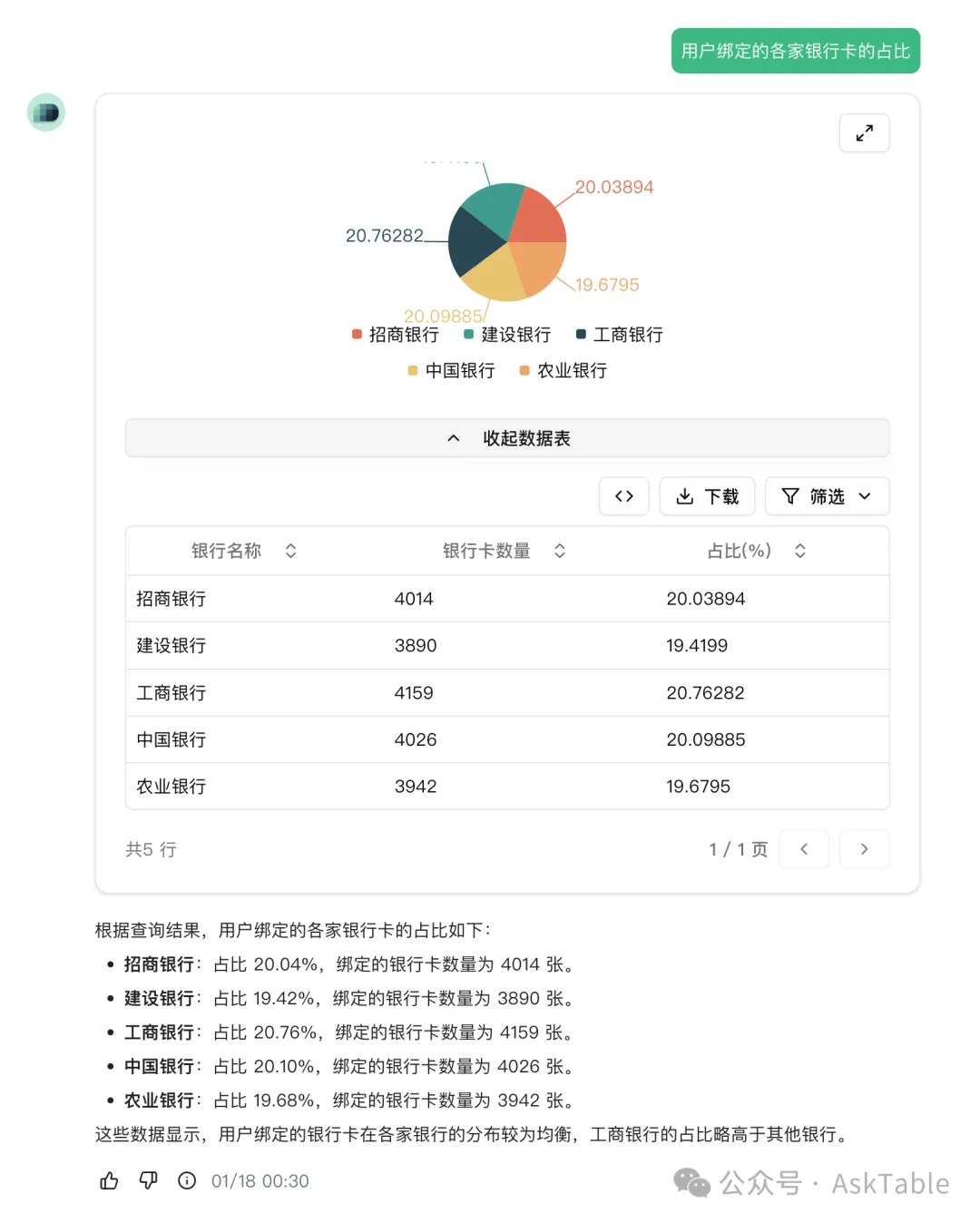
Task: Click the table percentage cell 20.09885
Action: click(x=706, y=739)
